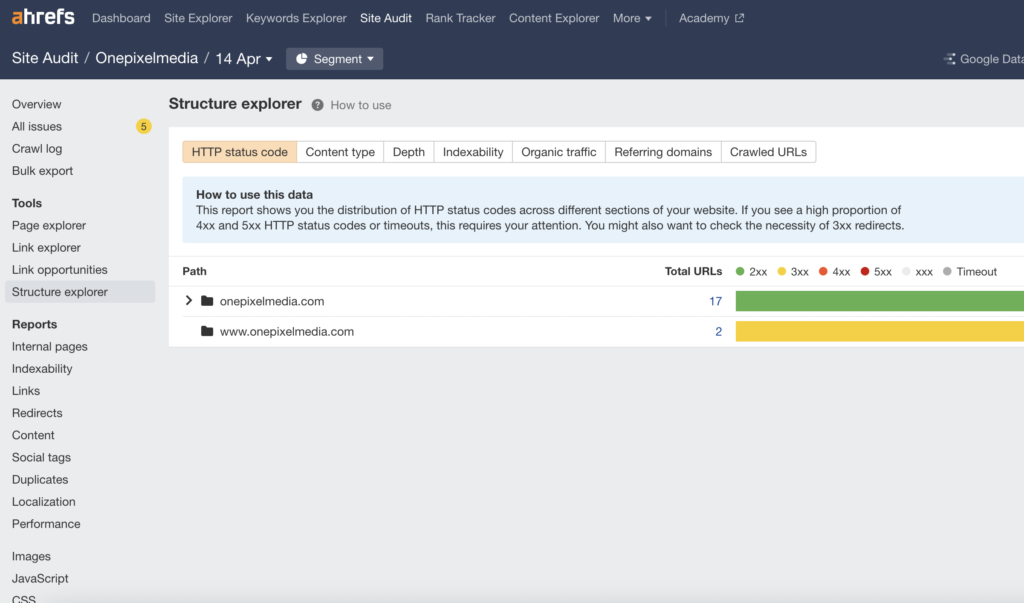Open the Indexability tab
1024x603 pixels.
tap(473, 152)
